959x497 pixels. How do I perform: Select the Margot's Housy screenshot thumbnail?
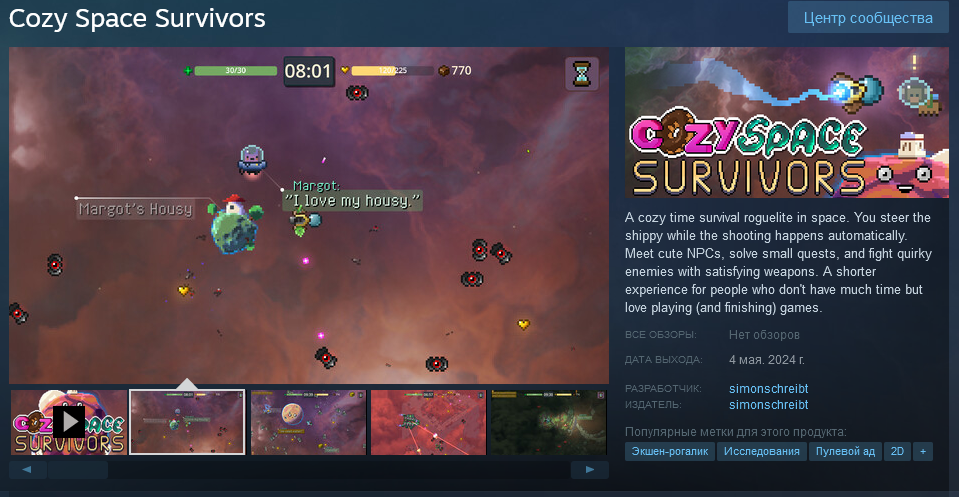tap(187, 422)
